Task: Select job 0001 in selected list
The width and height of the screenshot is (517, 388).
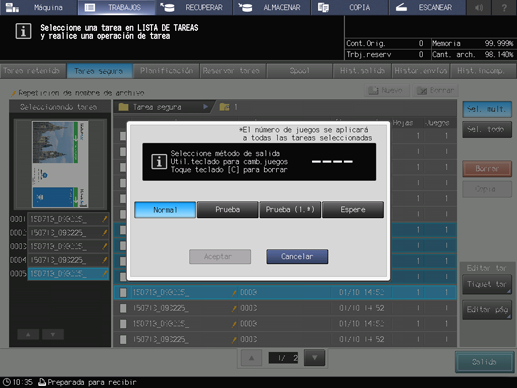Action: 68,219
